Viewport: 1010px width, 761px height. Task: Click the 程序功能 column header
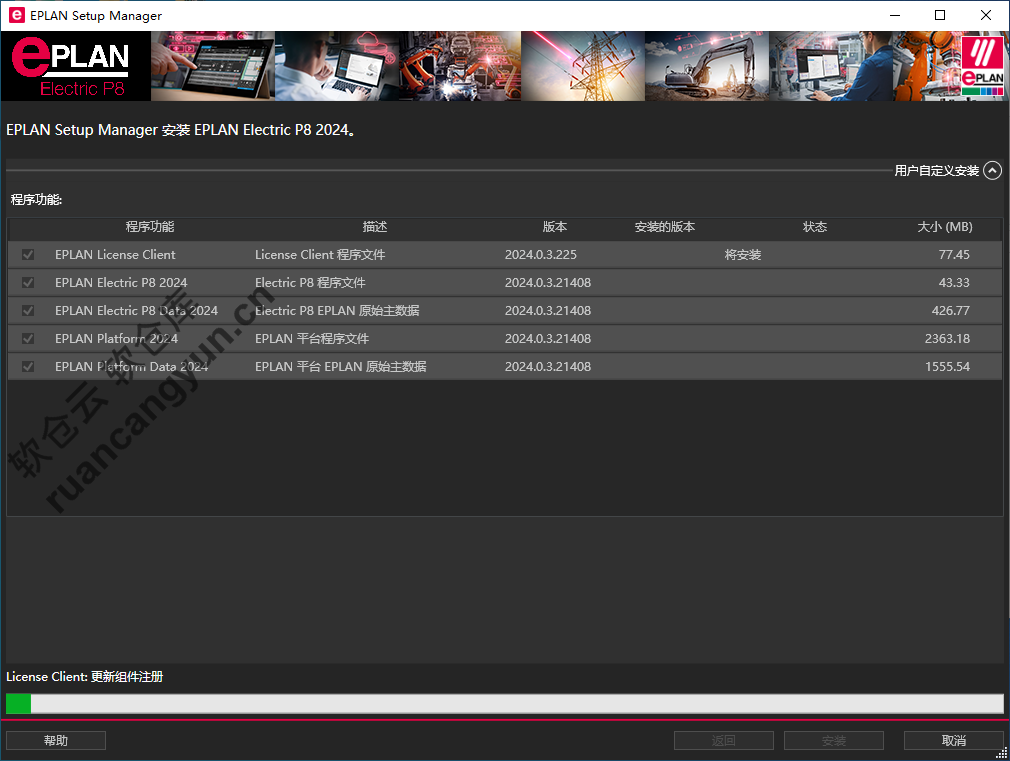150,227
